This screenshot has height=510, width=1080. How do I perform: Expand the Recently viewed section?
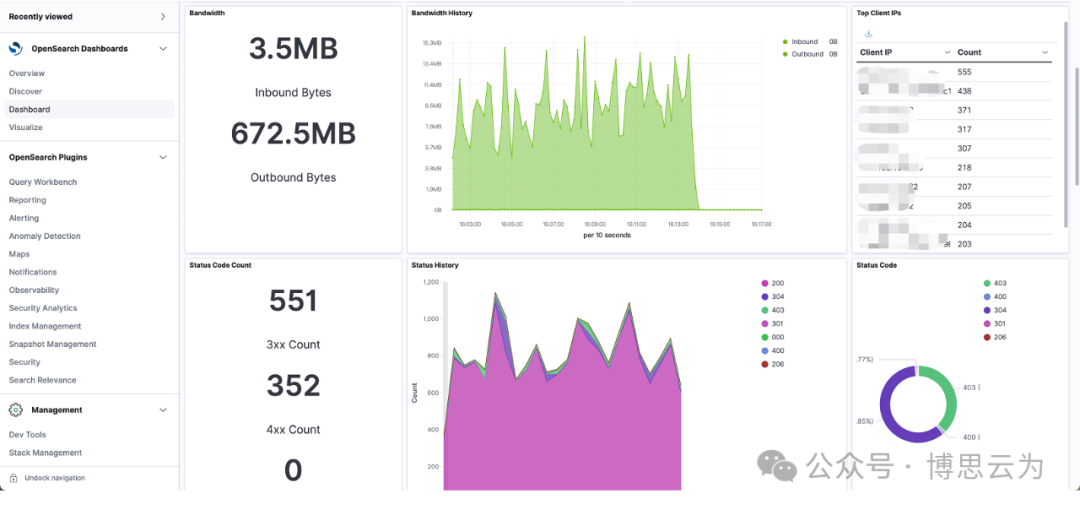(163, 17)
